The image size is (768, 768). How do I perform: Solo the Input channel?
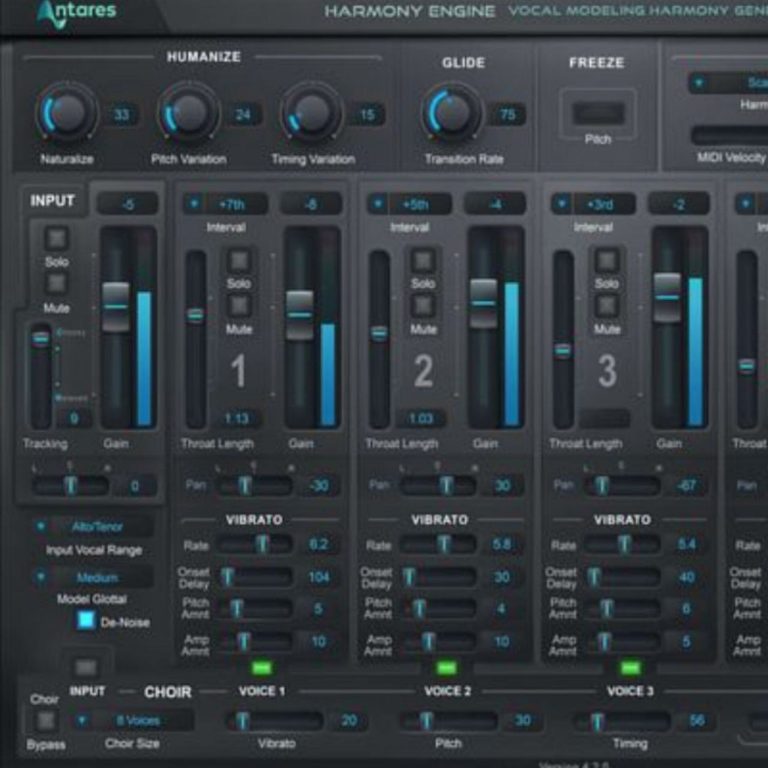(x=57, y=239)
